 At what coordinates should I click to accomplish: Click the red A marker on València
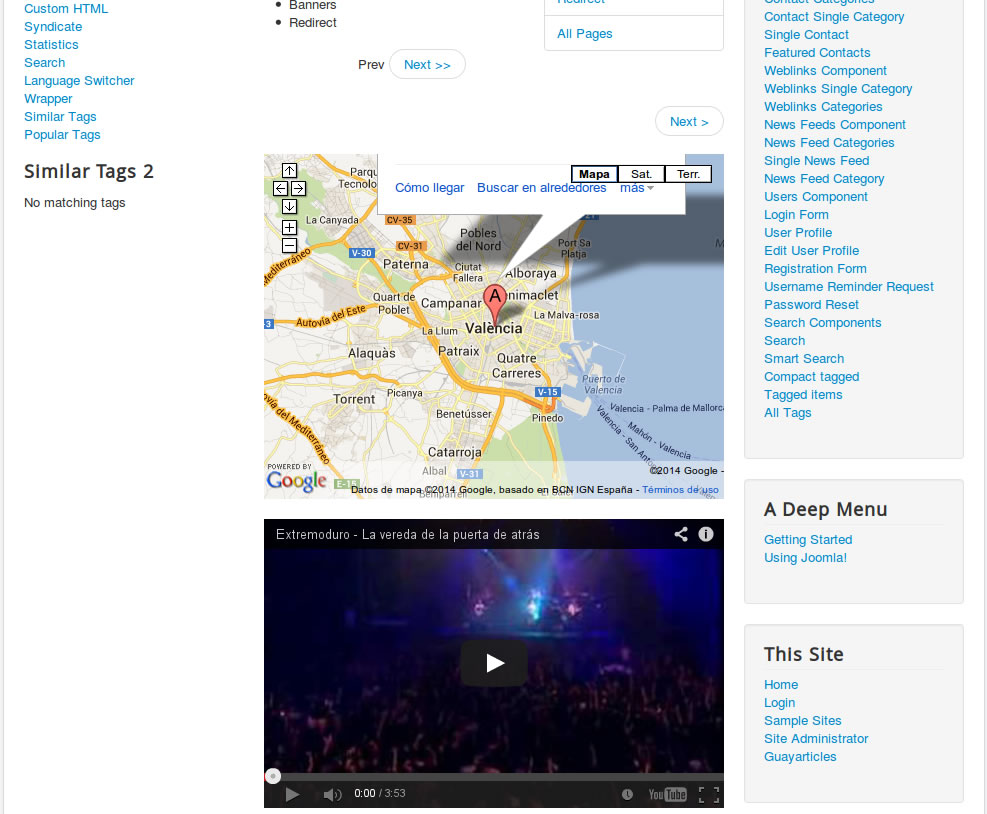494,299
